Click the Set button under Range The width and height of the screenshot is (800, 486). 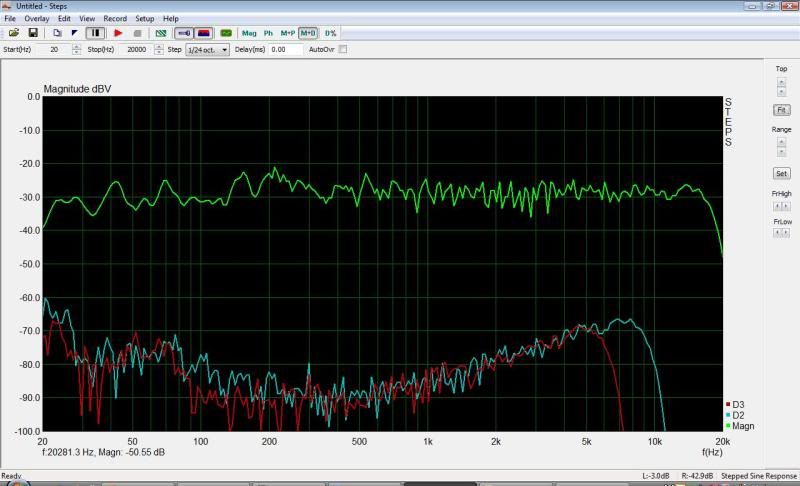(x=781, y=173)
